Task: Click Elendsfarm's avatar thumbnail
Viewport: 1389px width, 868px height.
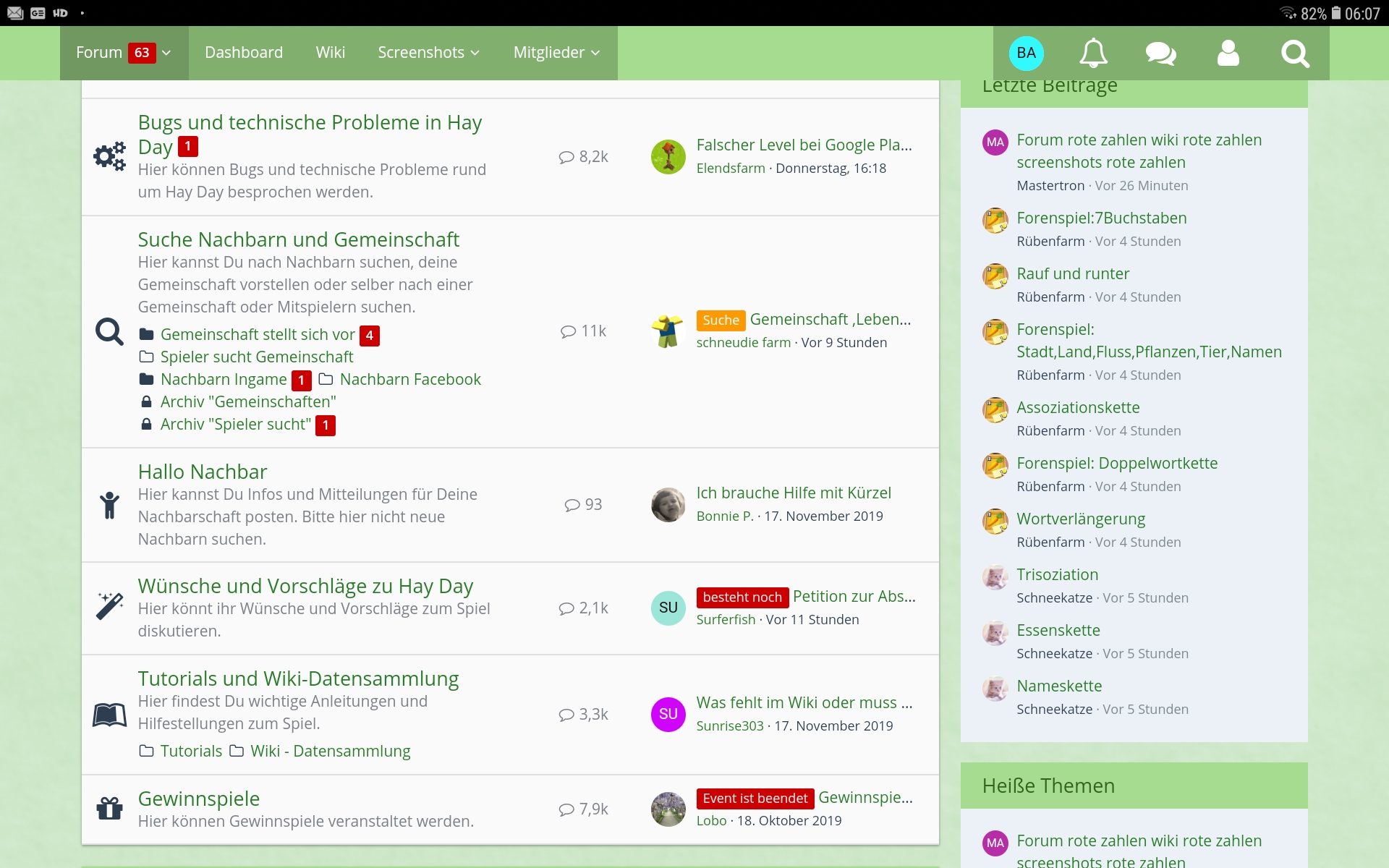Action: click(x=668, y=156)
